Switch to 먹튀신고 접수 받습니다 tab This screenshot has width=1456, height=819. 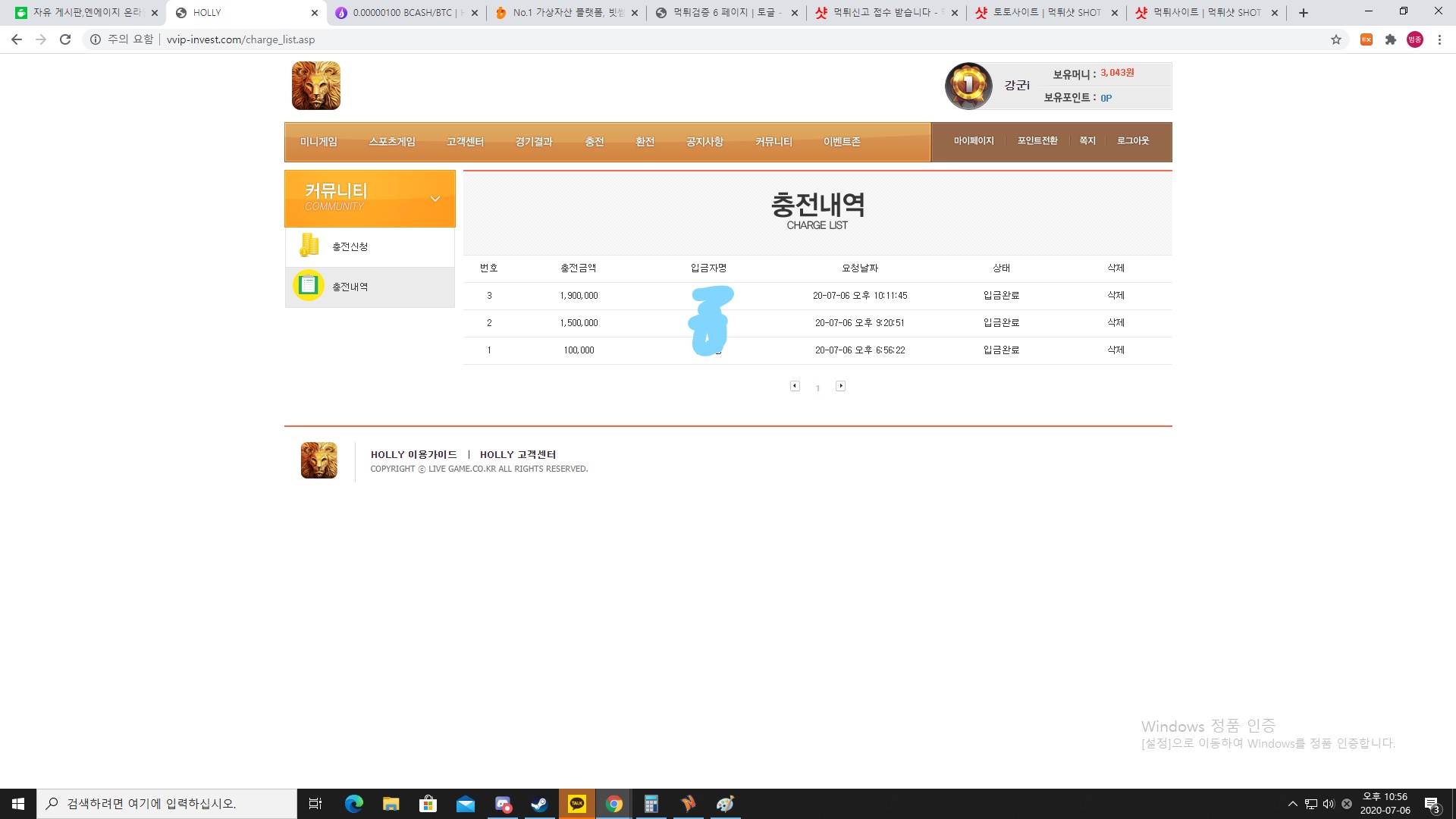pos(886,13)
